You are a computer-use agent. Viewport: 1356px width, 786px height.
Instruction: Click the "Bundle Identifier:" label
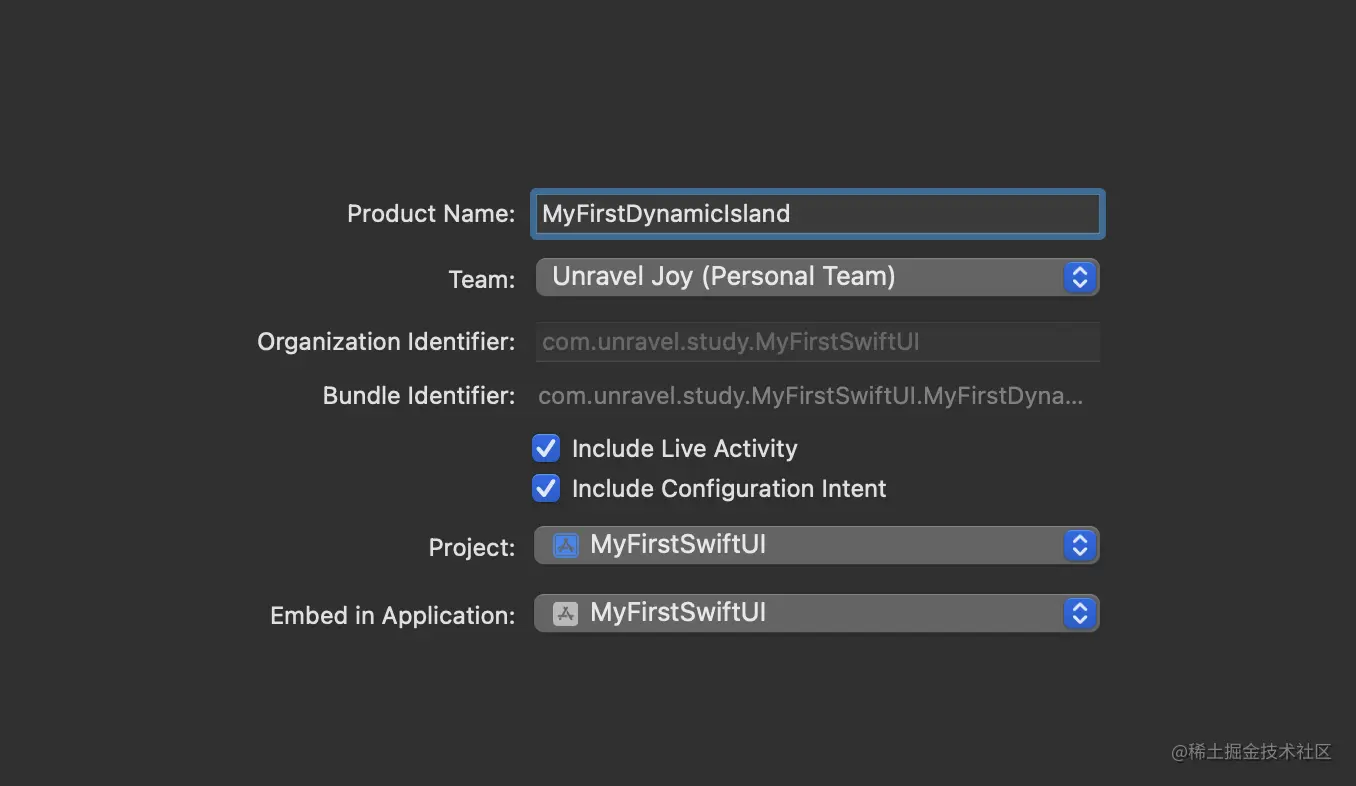click(x=418, y=396)
